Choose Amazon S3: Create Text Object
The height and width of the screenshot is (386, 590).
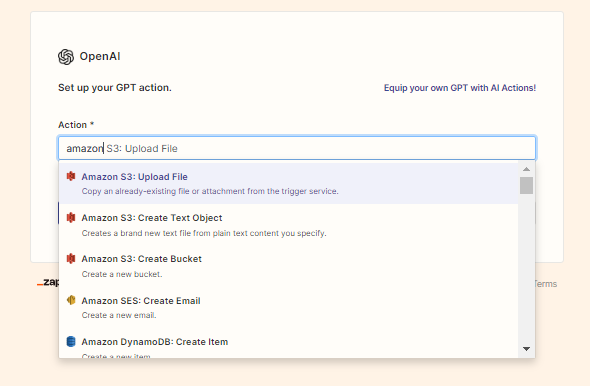[x=288, y=225]
